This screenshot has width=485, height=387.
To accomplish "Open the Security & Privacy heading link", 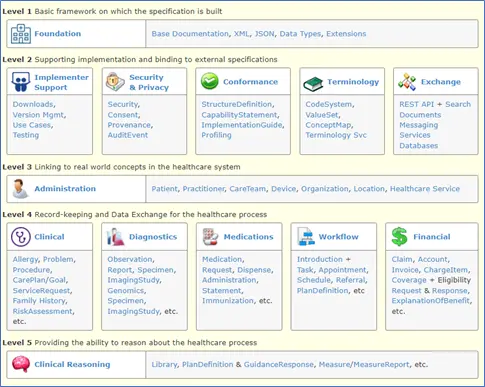I will (x=149, y=82).
